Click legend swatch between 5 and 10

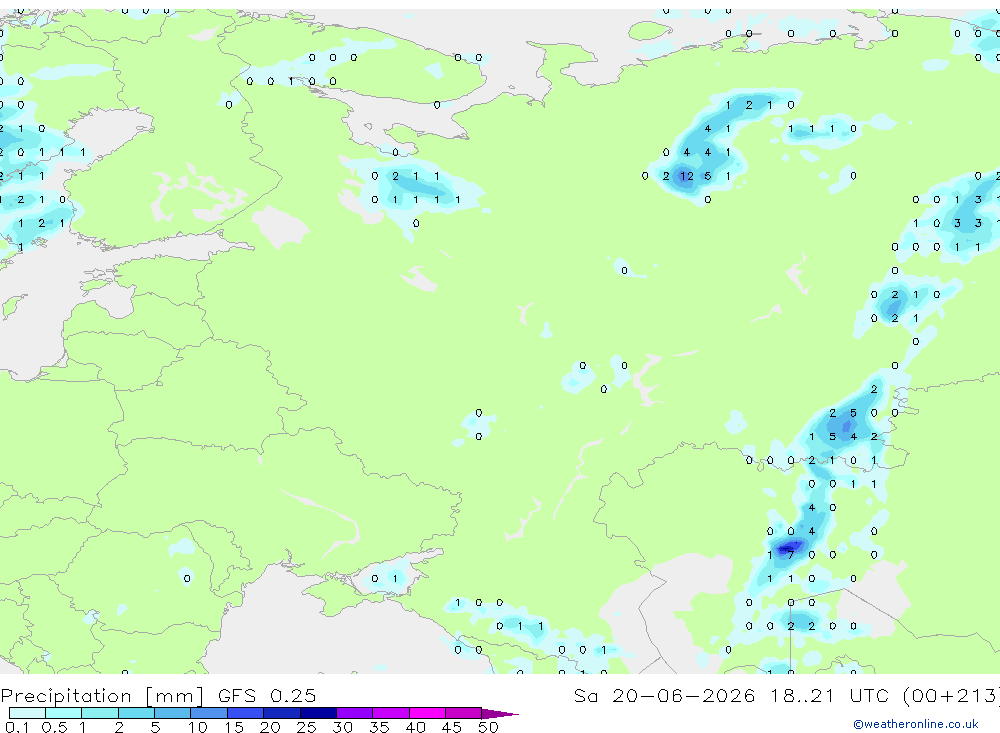(x=173, y=713)
